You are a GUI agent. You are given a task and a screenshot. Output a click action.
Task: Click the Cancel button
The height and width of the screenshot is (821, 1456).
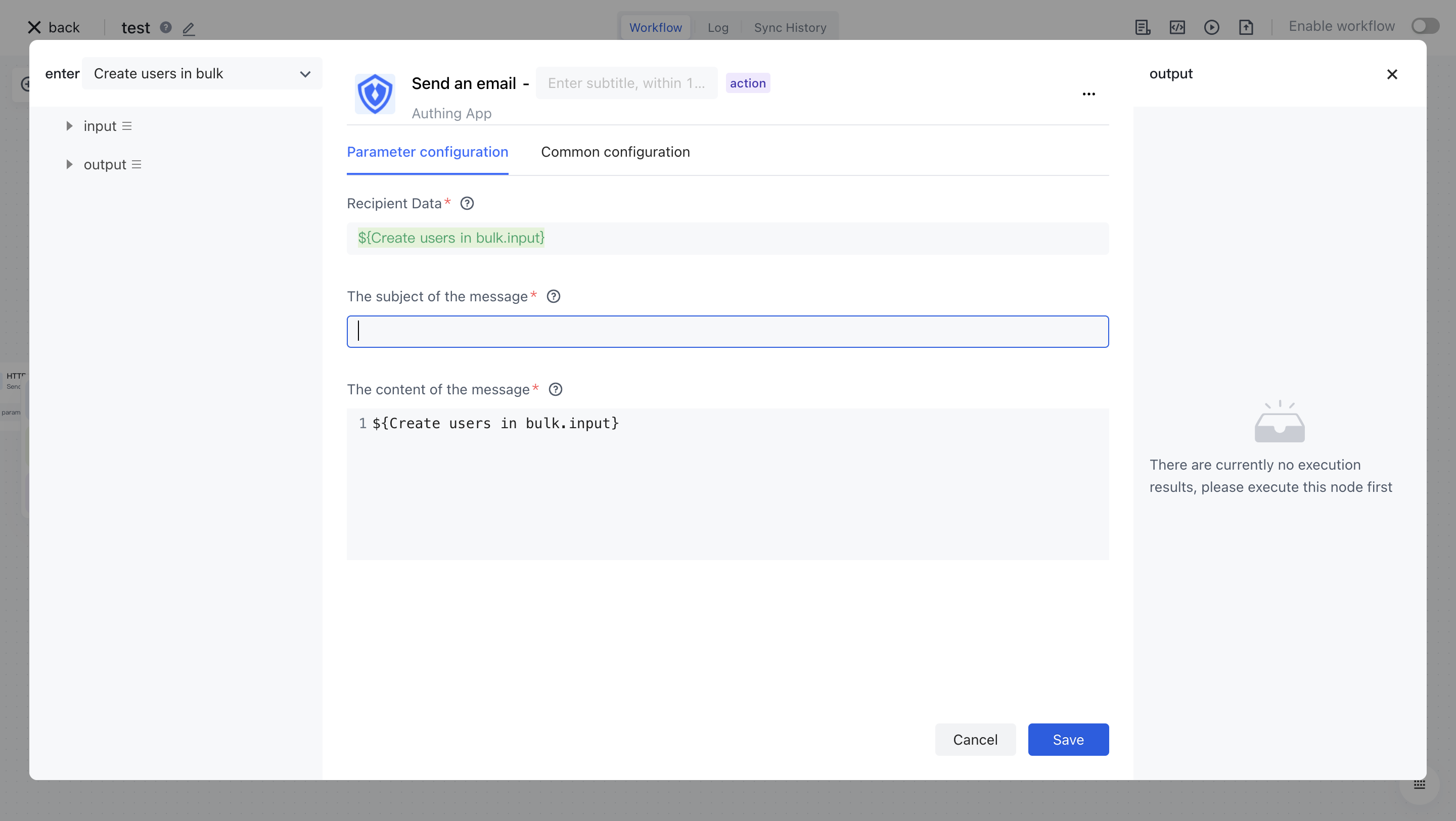975,740
